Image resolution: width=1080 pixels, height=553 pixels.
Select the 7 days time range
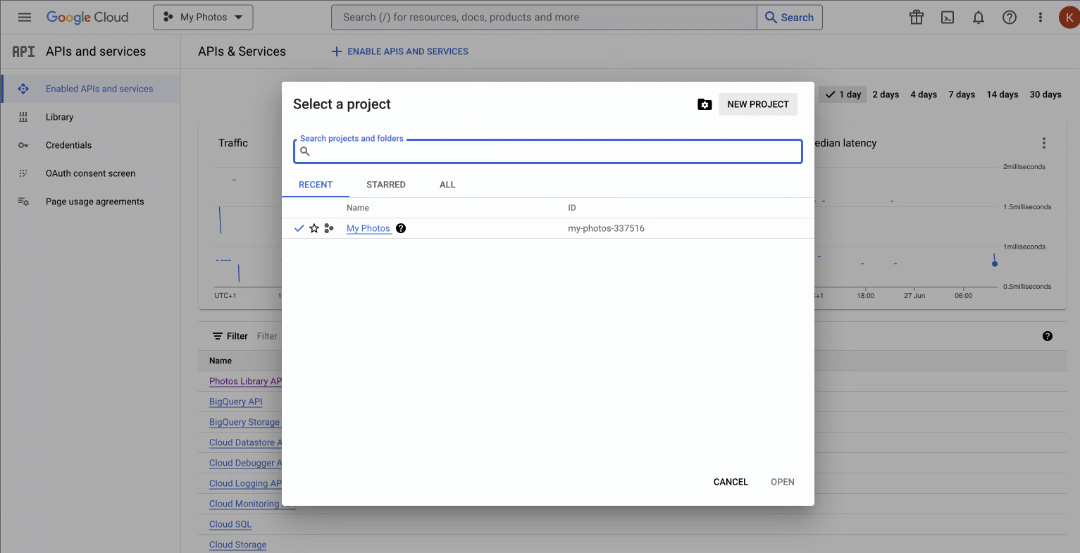(962, 94)
